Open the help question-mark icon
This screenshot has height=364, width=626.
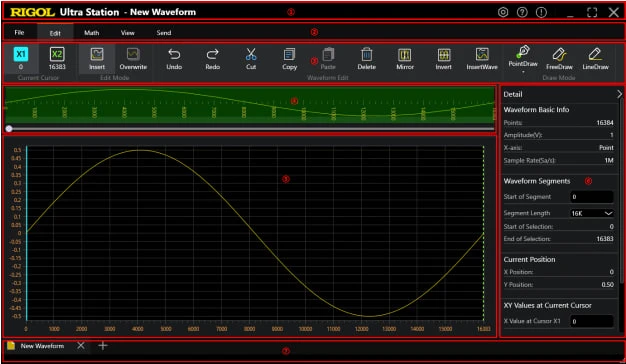pyautogui.click(x=522, y=12)
